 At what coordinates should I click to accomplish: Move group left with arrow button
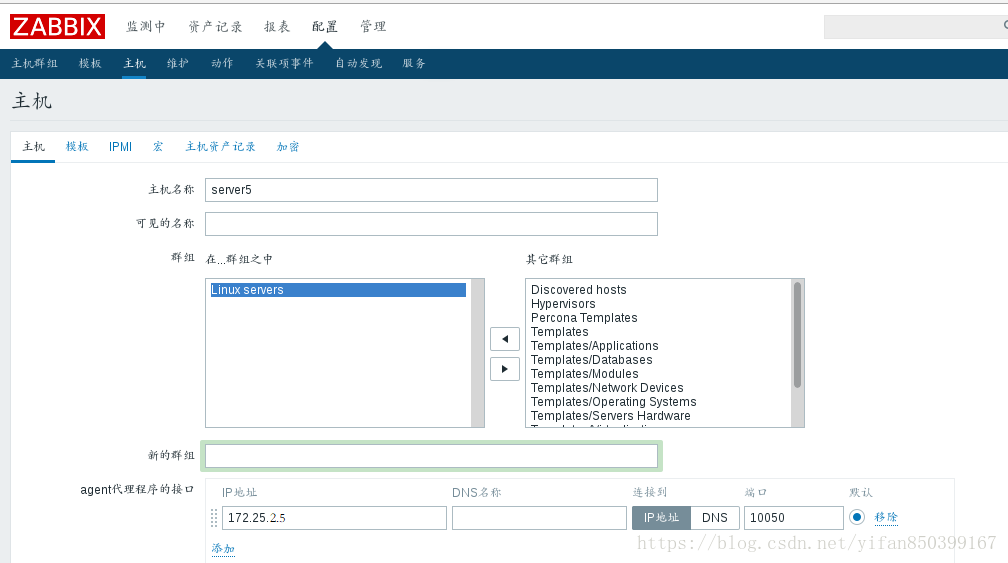(x=505, y=339)
